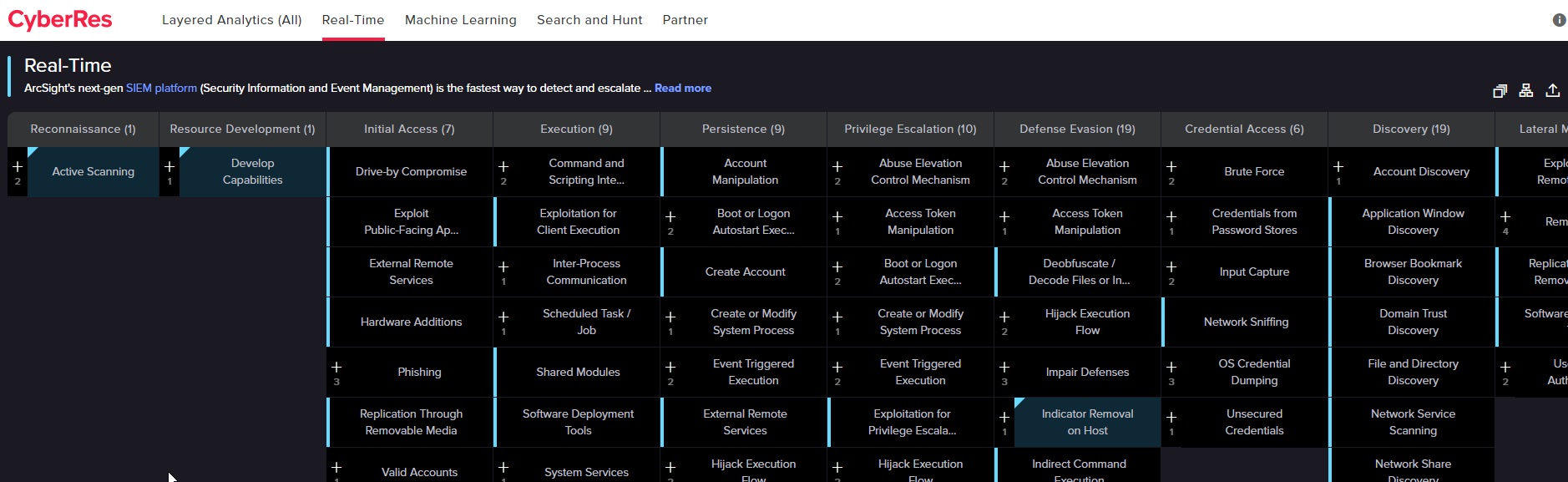
Task: Click the export upload arrow icon
Action: [1553, 90]
